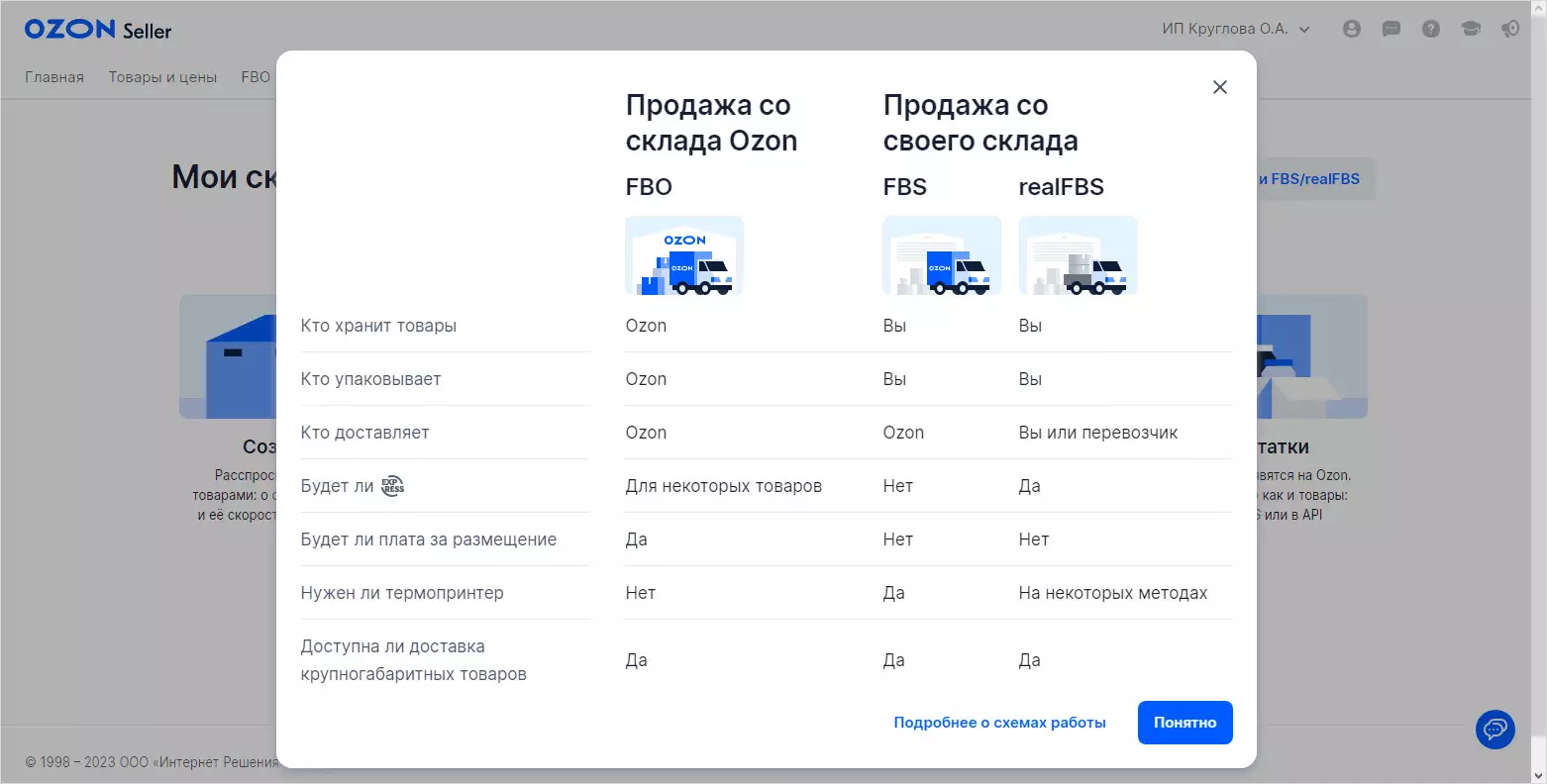The width and height of the screenshot is (1547, 784).
Task: Click the Ozon Seller logo
Action: (x=98, y=30)
